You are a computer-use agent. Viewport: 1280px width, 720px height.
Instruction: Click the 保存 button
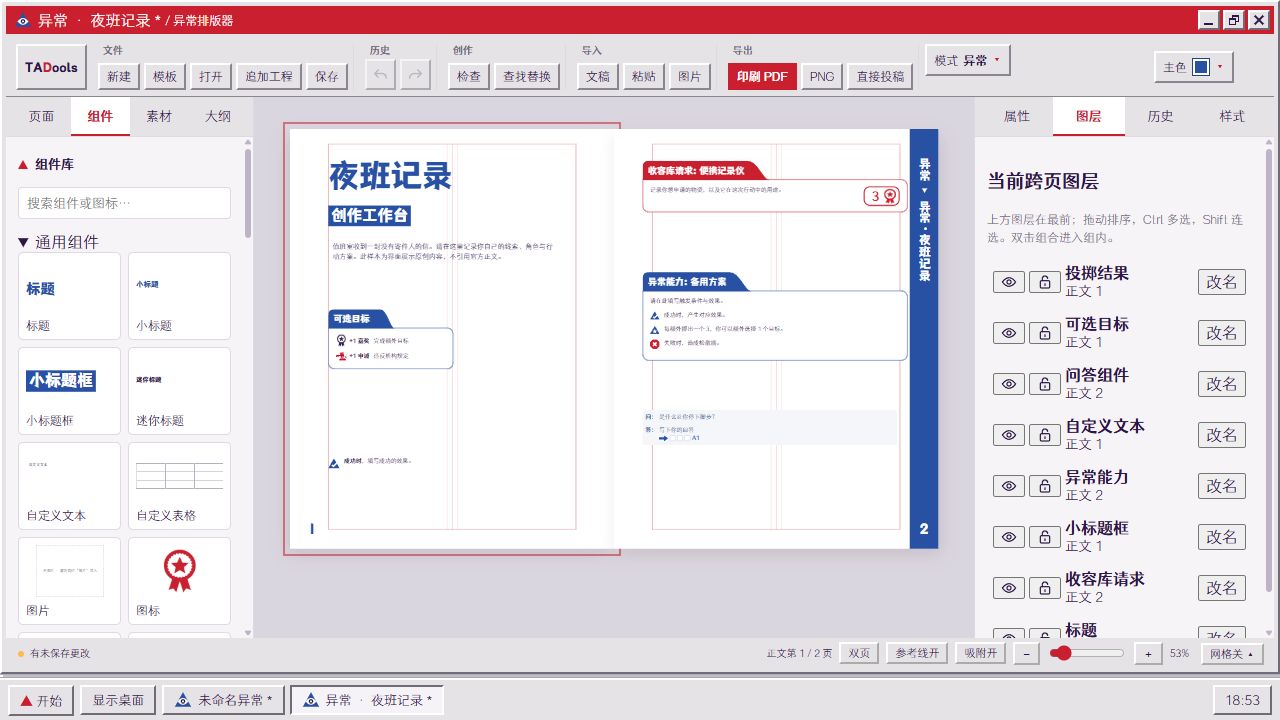click(327, 76)
